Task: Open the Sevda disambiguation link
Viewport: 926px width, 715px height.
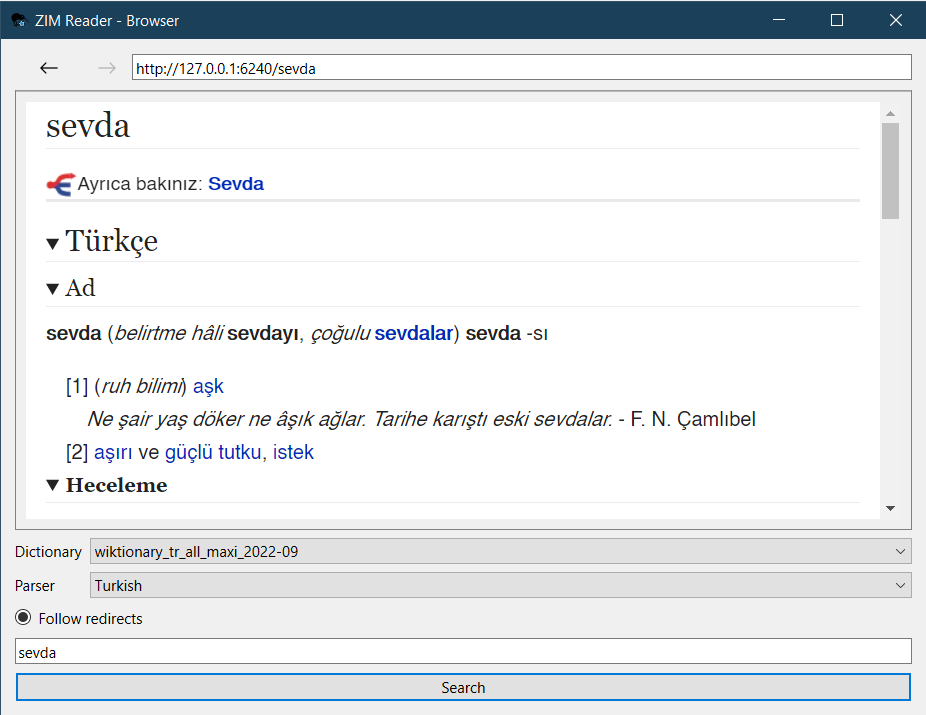Action: point(236,184)
